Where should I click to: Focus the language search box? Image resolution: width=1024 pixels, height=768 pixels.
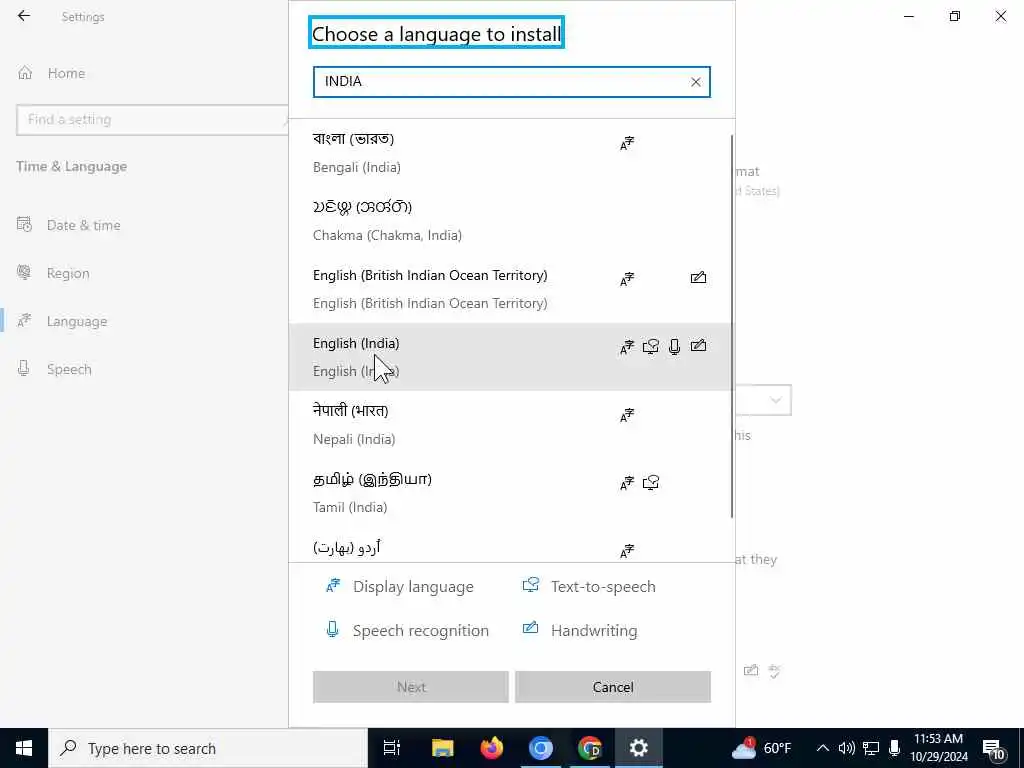point(511,82)
